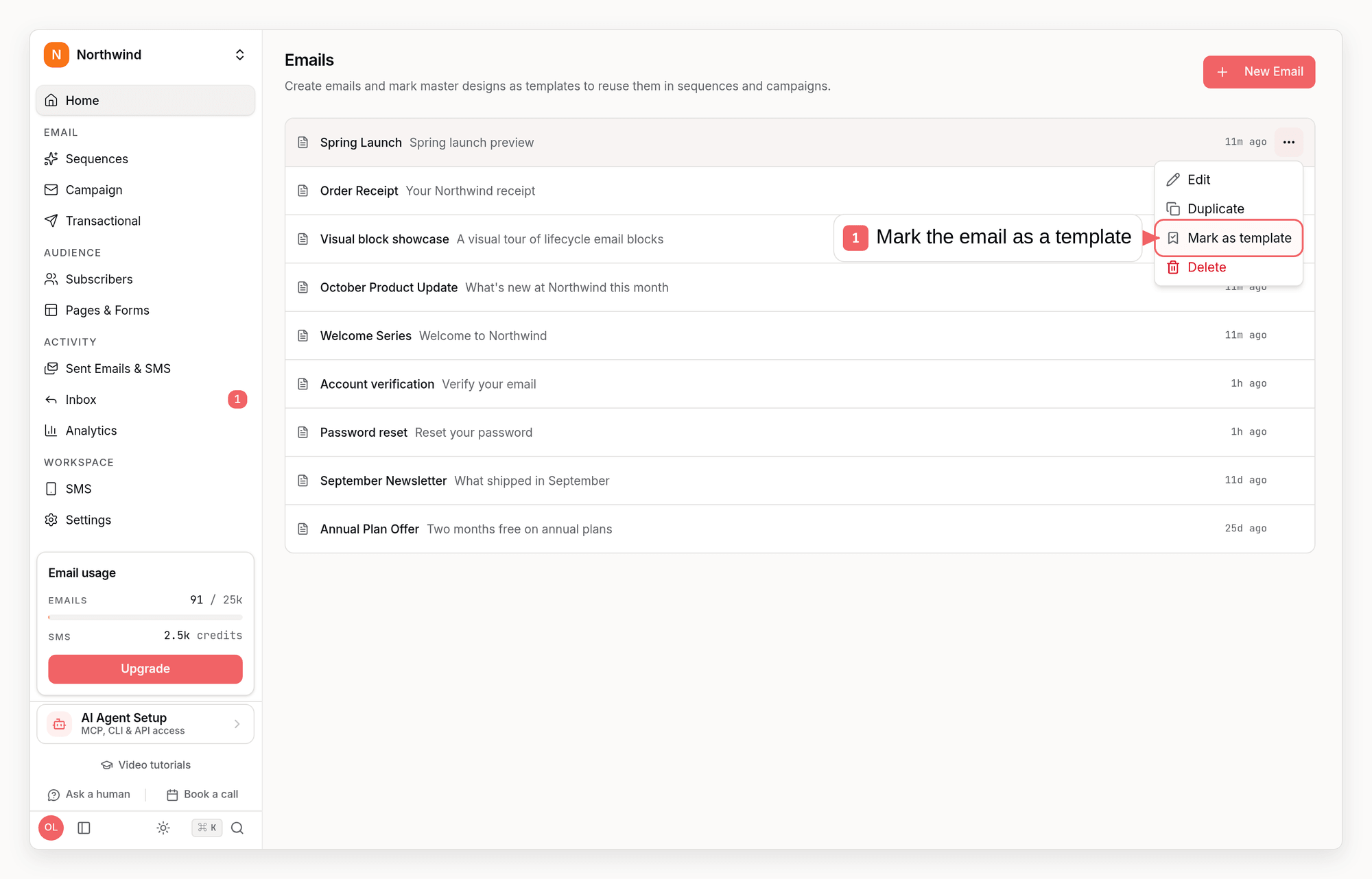Open the Annual Plan Offer email
This screenshot has width=1372, height=879.
pos(800,529)
